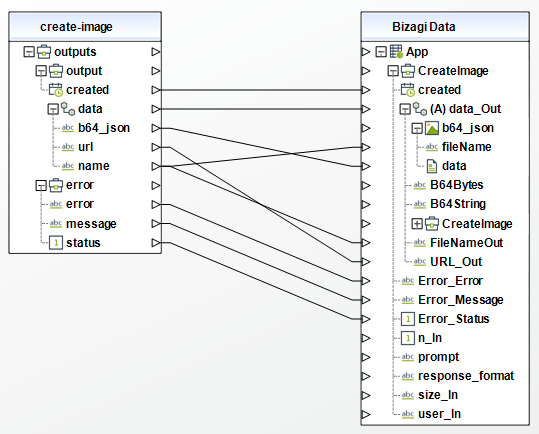Click the App entity table icon
This screenshot has height=434, width=539.
coord(396,52)
